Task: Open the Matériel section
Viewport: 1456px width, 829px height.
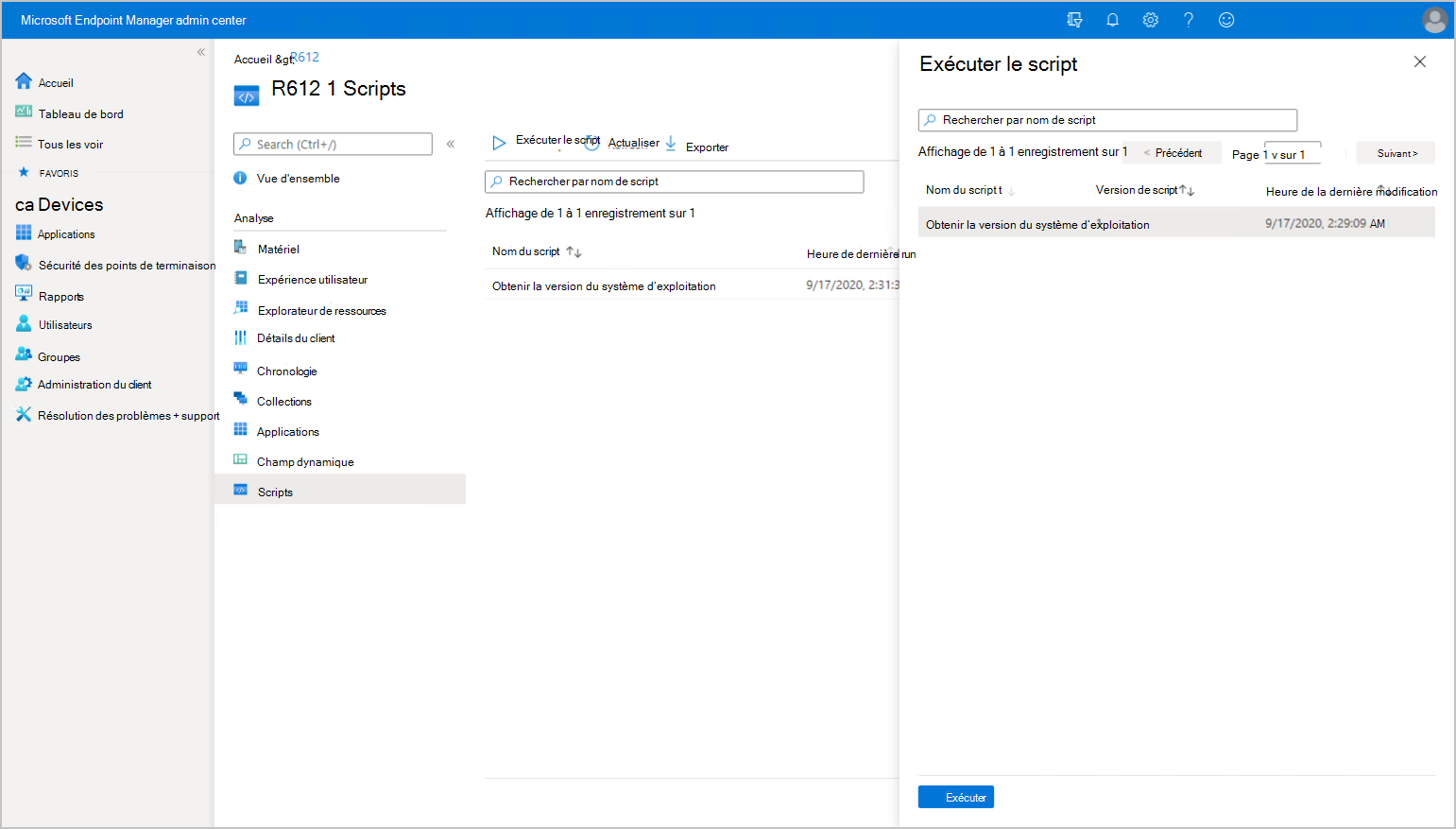Action: pos(279,250)
